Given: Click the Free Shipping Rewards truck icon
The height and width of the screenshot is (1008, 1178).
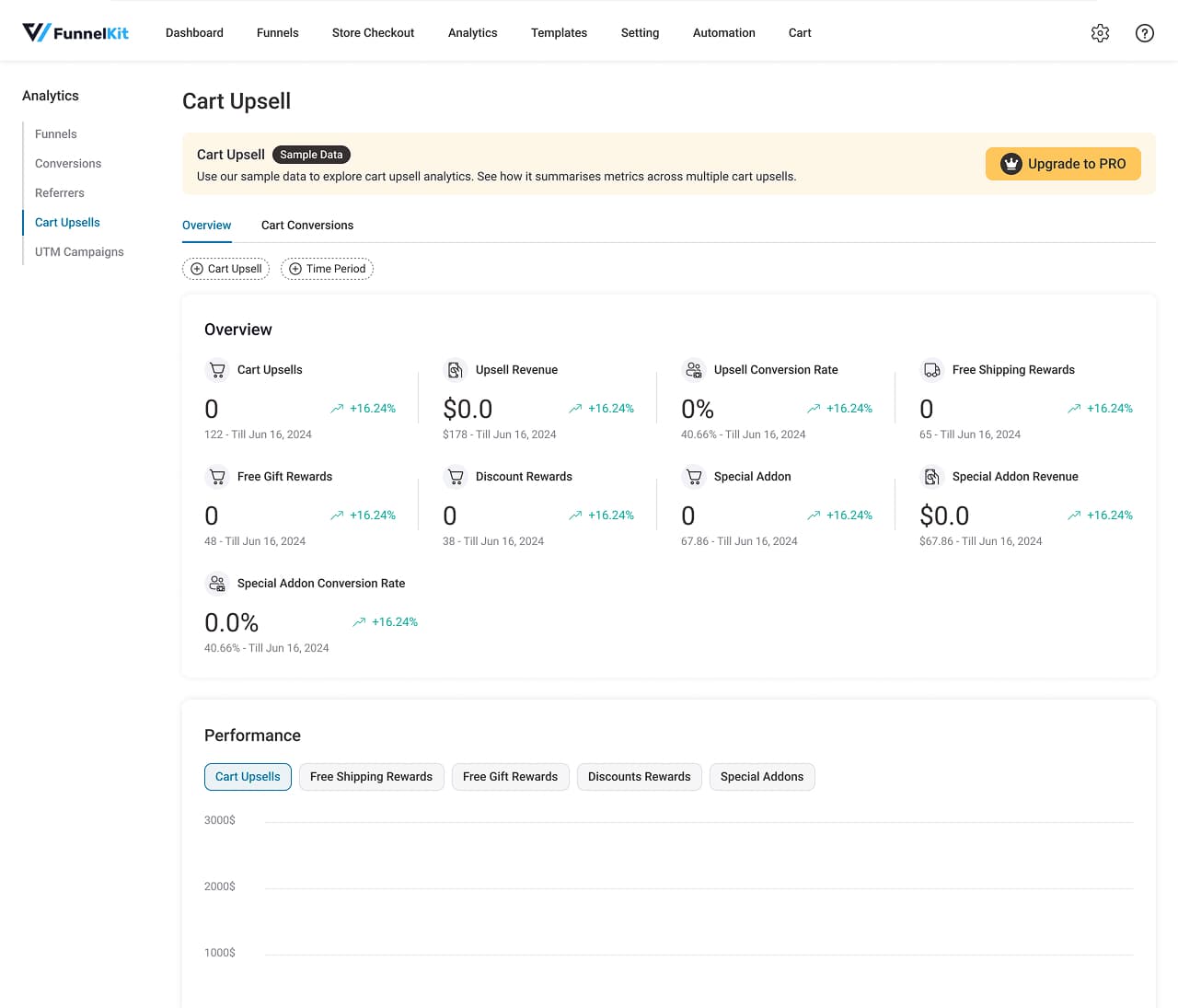Looking at the screenshot, I should click(x=932, y=370).
